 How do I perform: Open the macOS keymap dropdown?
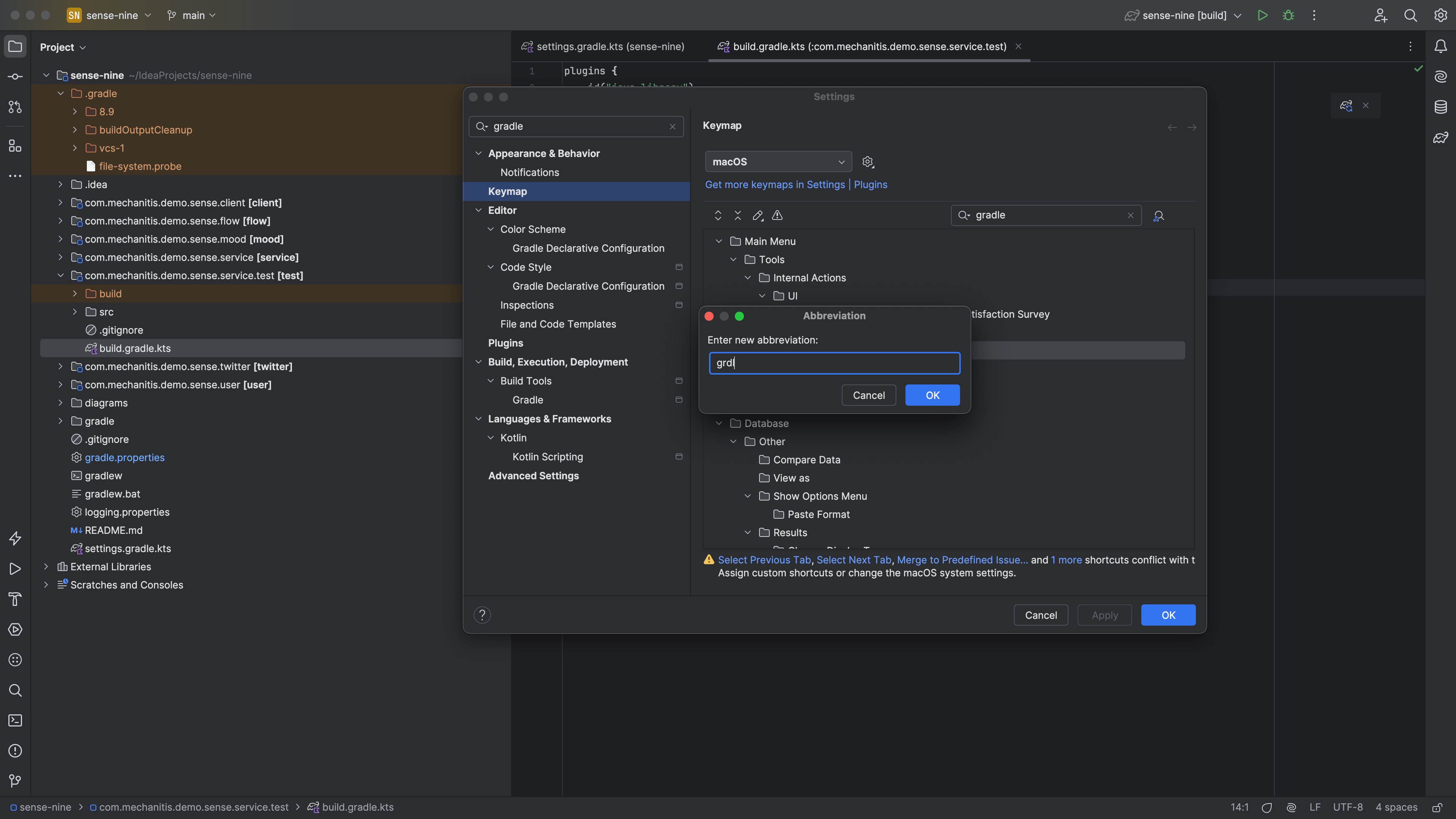pos(778,162)
